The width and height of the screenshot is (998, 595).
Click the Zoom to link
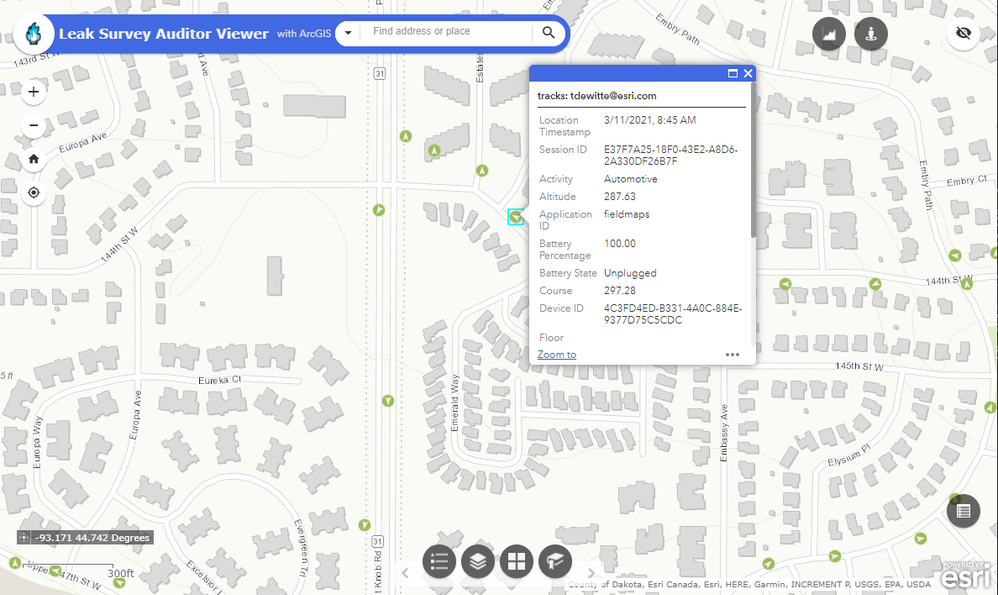pos(557,354)
